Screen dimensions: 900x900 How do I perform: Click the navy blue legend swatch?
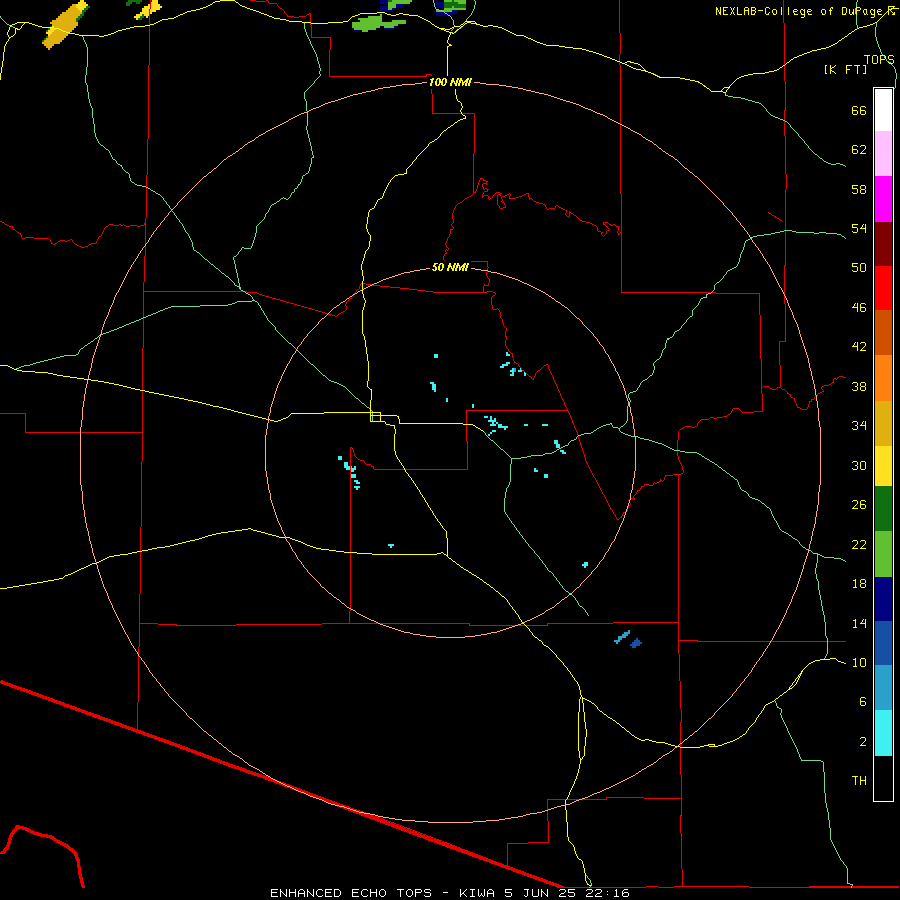coord(883,599)
